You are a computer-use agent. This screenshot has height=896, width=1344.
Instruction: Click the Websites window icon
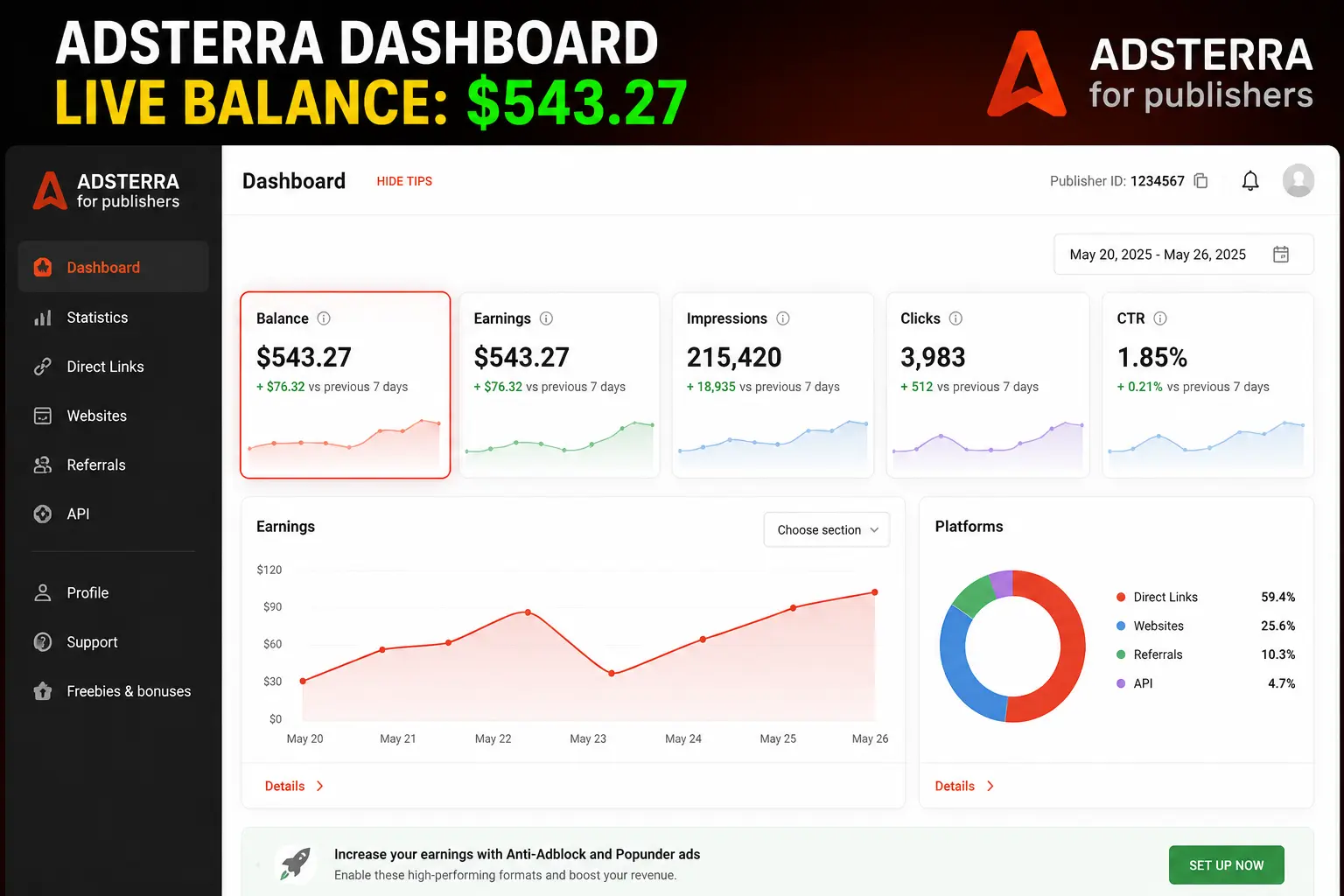(x=42, y=416)
